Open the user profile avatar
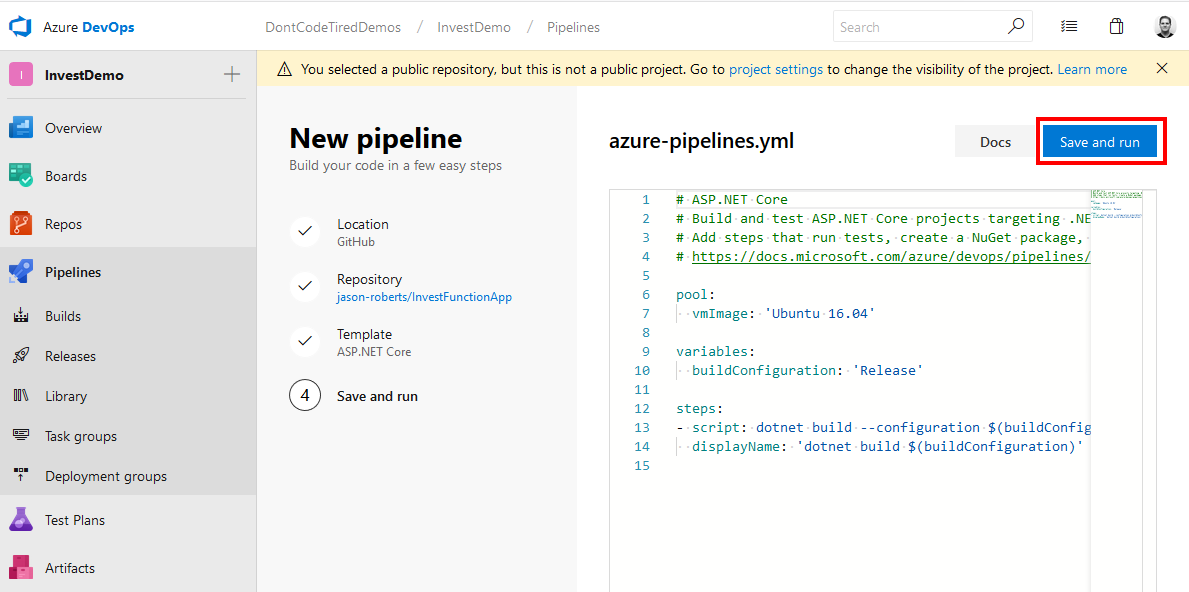This screenshot has height=592, width=1189. tap(1164, 25)
